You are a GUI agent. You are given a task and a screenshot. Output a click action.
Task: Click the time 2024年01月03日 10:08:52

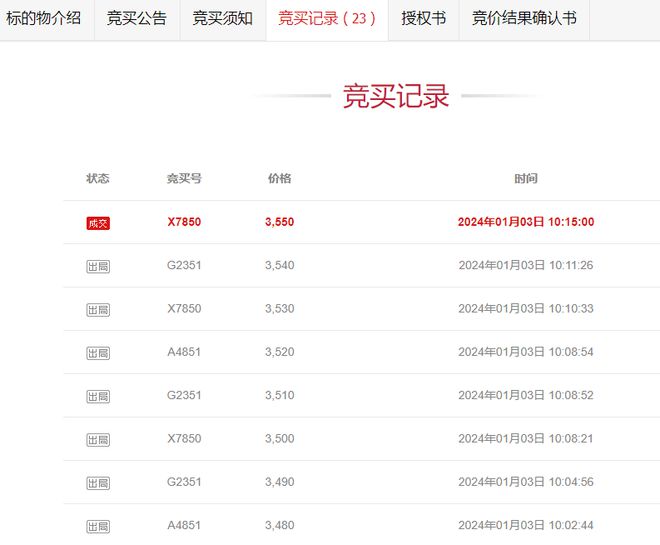click(526, 395)
